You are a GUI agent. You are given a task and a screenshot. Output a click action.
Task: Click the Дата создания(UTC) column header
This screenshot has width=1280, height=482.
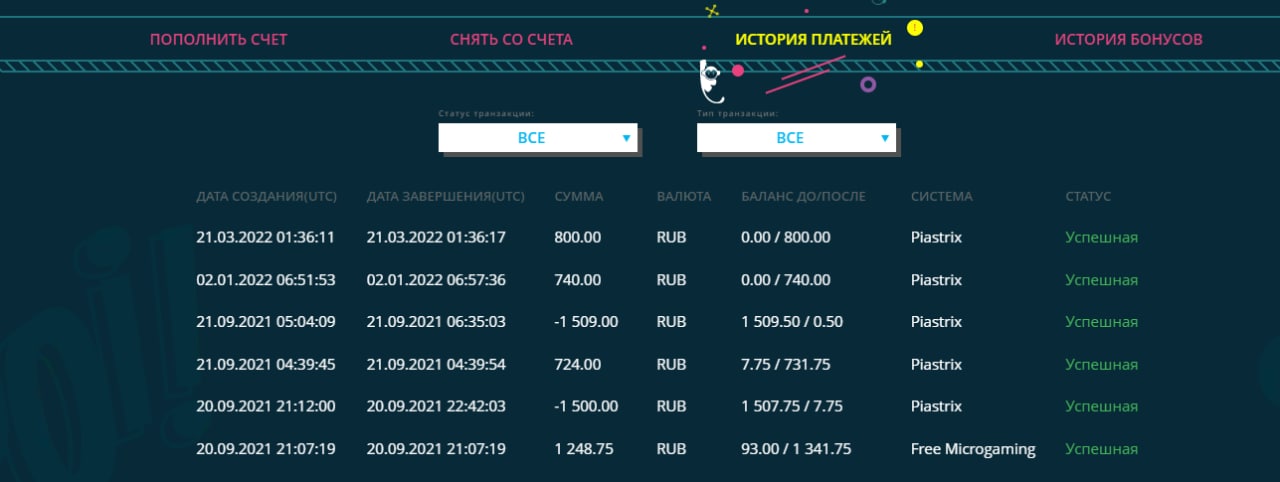pyautogui.click(x=266, y=196)
